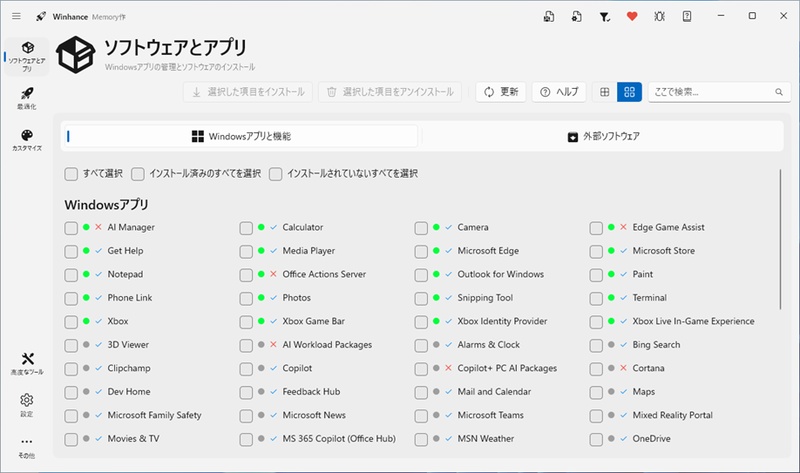Viewport: 800px width, 473px height.
Task: Switch to table list view icon
Action: [x=605, y=92]
